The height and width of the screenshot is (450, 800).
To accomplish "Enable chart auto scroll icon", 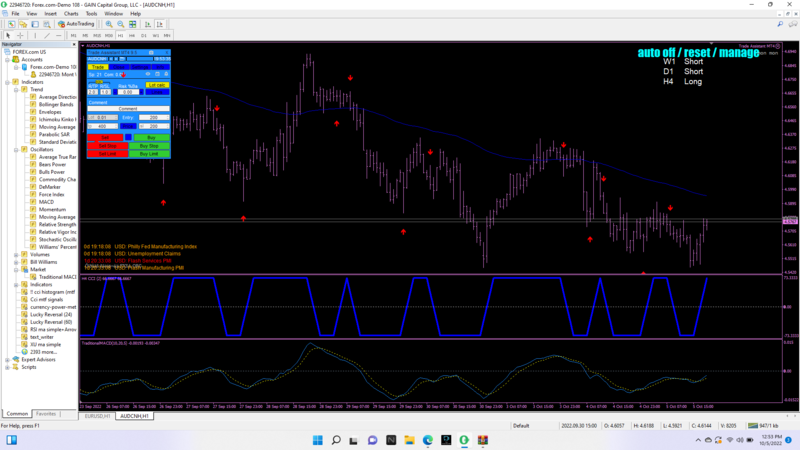I will click(148, 24).
